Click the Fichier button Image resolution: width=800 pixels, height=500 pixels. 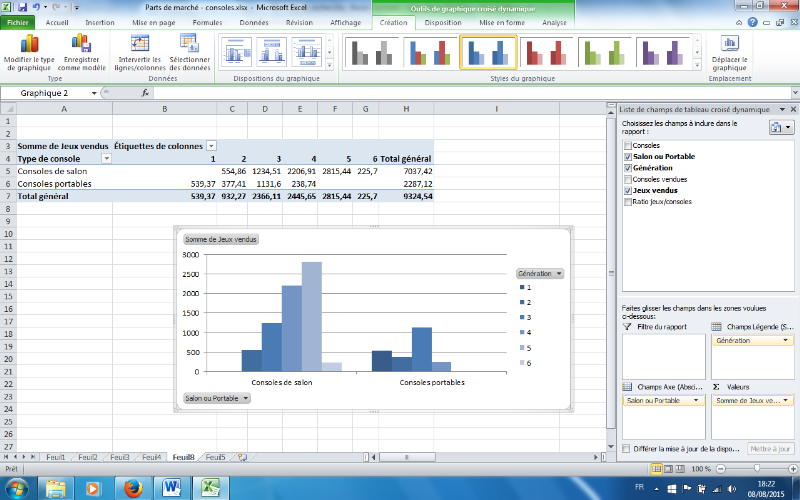pyautogui.click(x=18, y=21)
